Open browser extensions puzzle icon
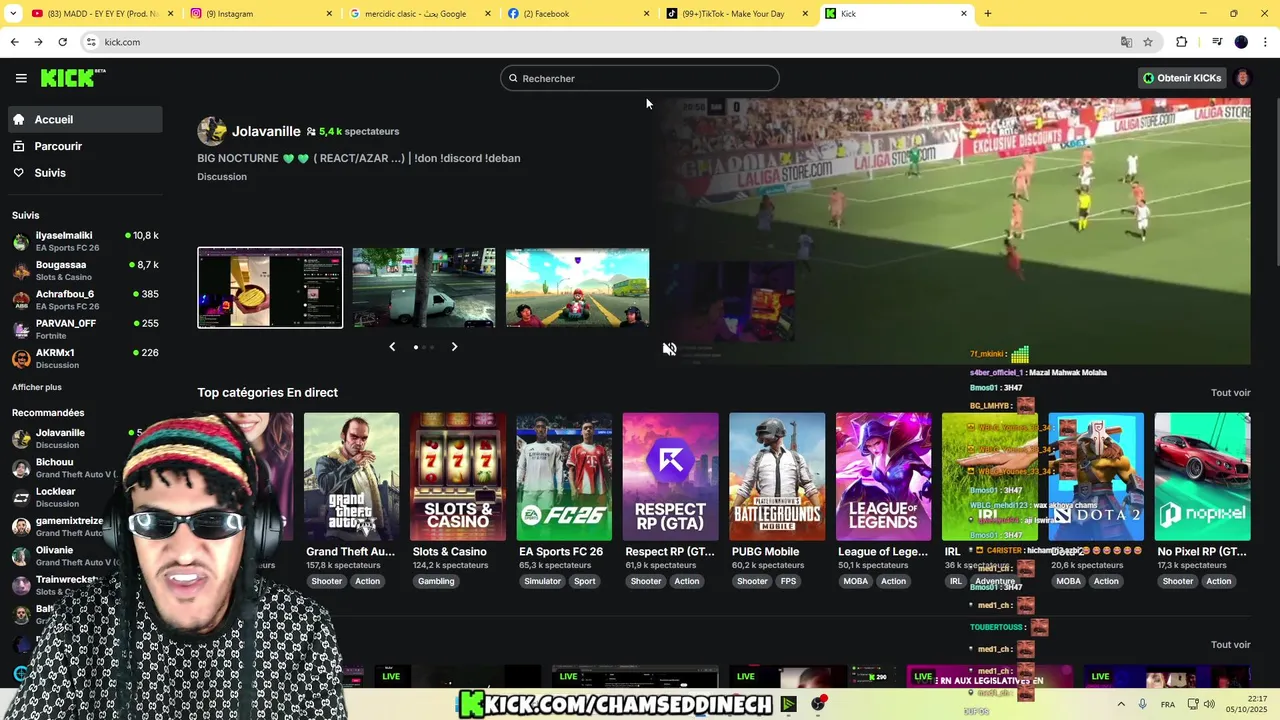 coord(1182,42)
